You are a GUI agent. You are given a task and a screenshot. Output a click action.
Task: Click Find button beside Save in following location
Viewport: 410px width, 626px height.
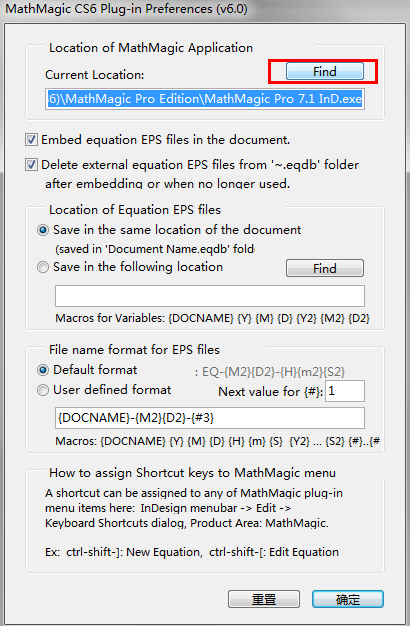(325, 268)
